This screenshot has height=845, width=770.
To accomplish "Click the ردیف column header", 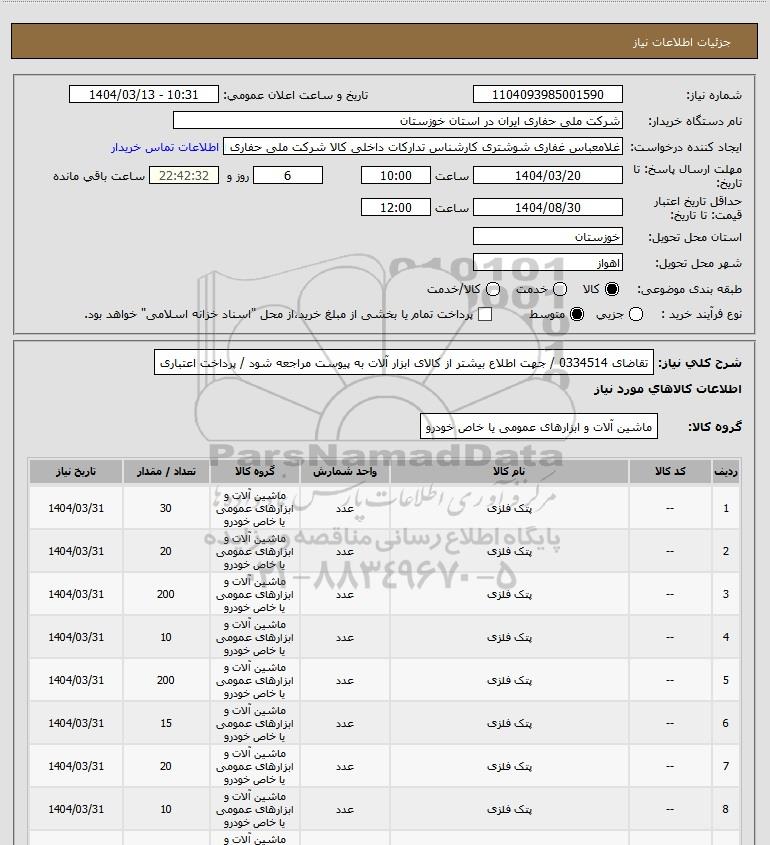I will [726, 472].
